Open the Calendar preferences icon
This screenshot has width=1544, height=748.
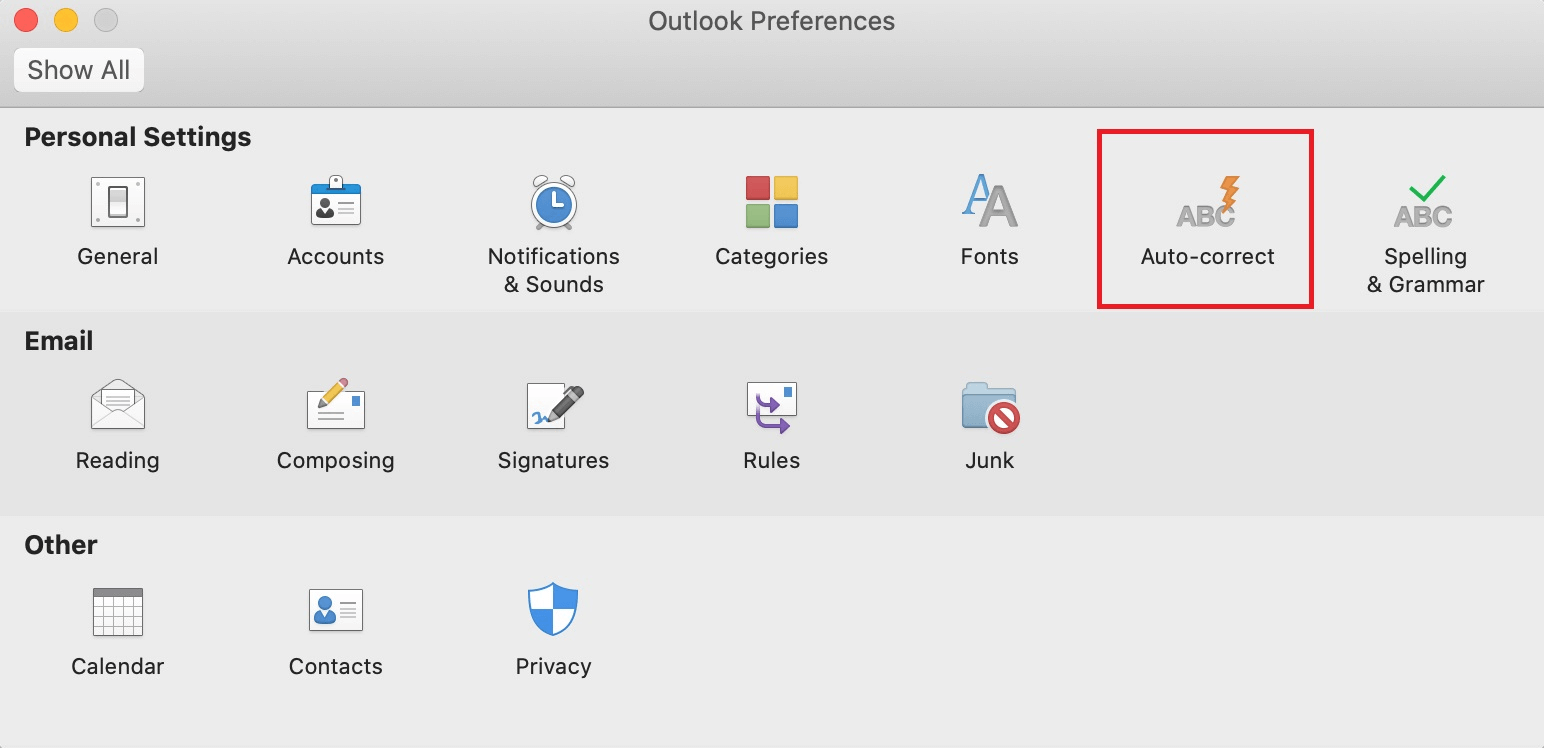point(118,612)
